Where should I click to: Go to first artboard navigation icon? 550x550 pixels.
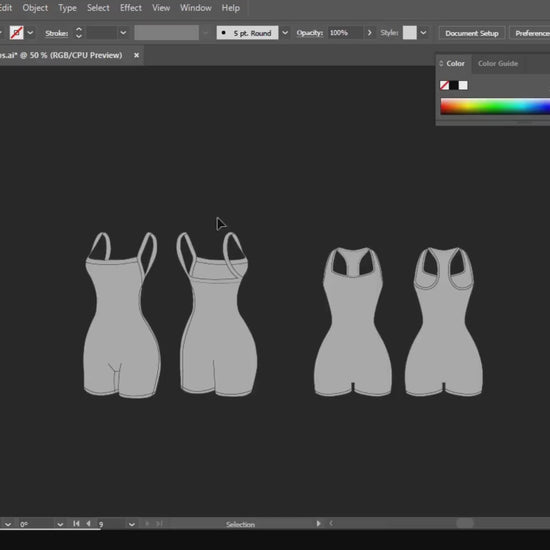coord(76,523)
